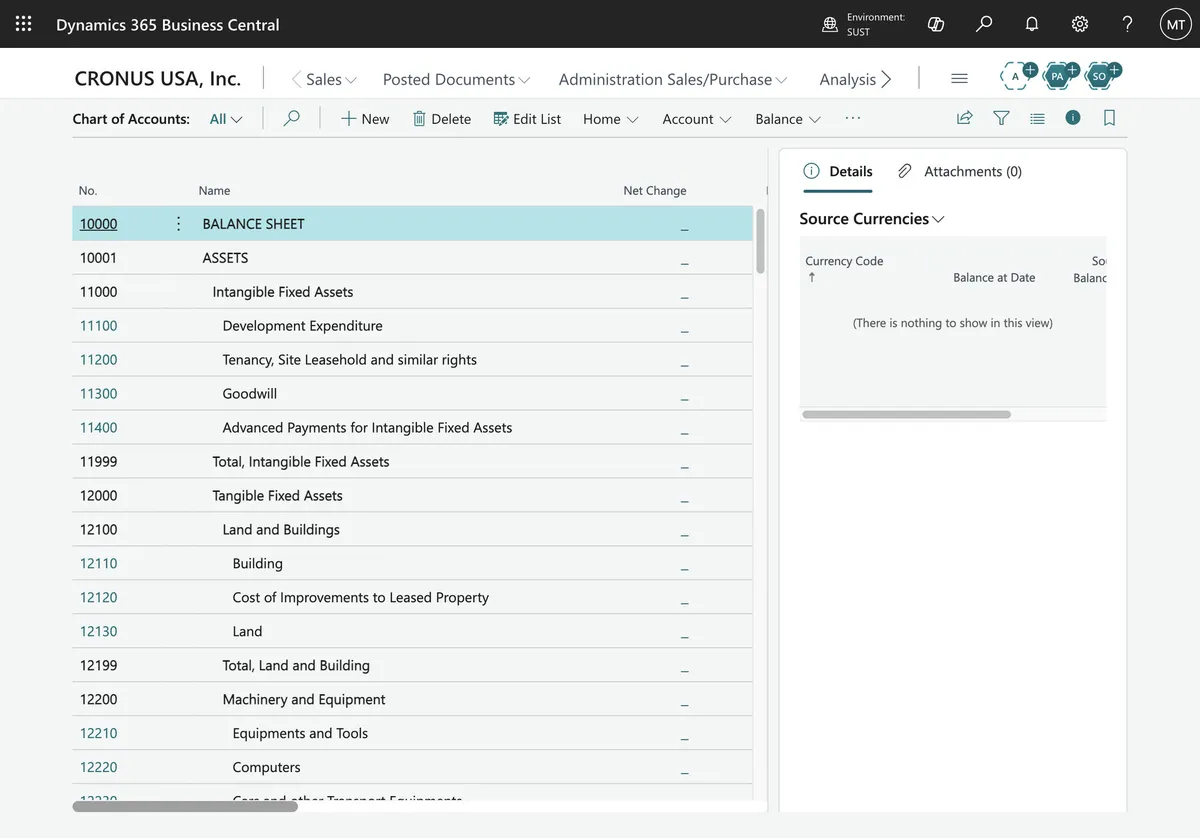This screenshot has width=1200, height=838.
Task: Open the Balance action menu
Action: (x=788, y=119)
